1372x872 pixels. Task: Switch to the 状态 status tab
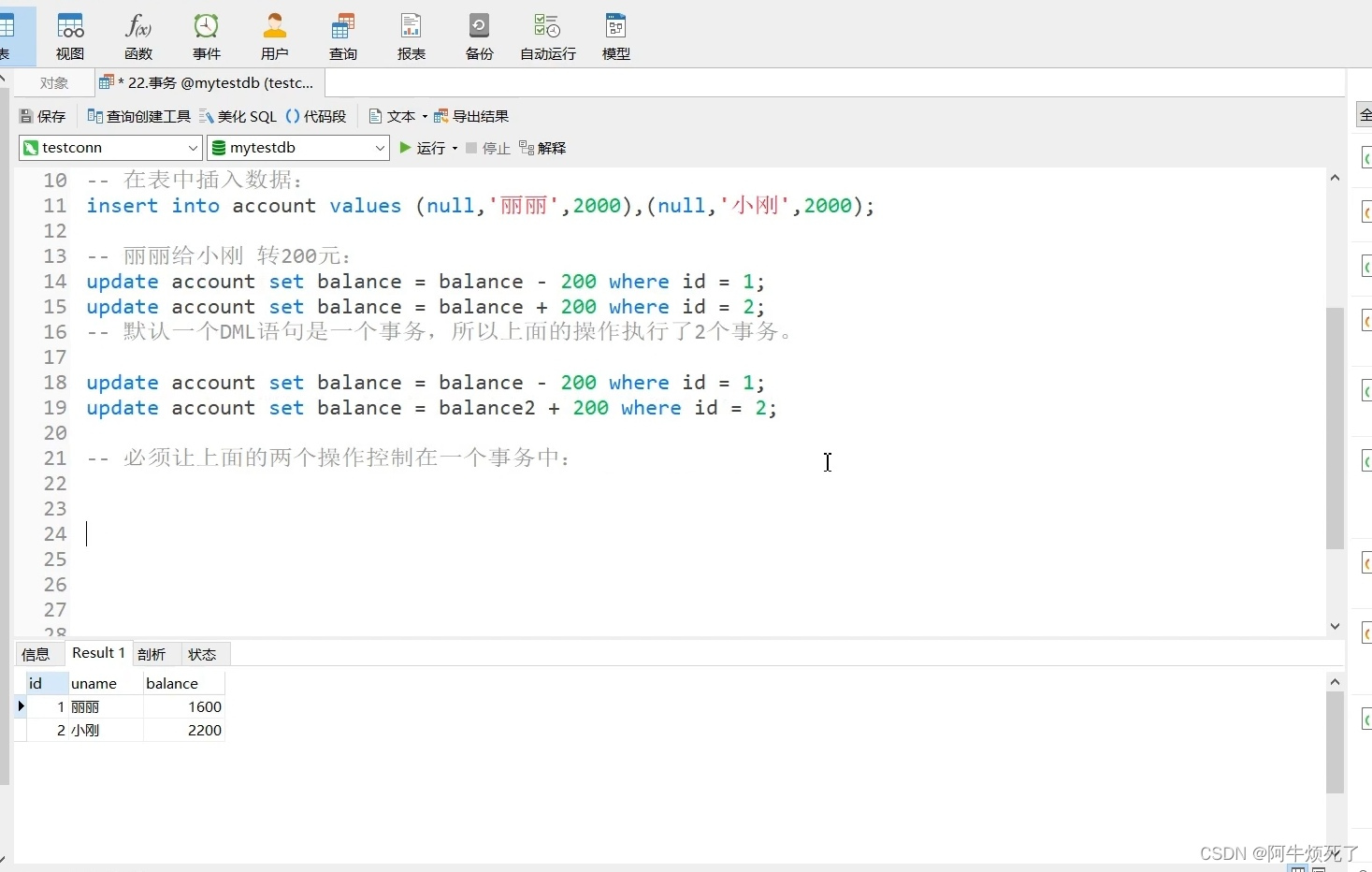[202, 654]
